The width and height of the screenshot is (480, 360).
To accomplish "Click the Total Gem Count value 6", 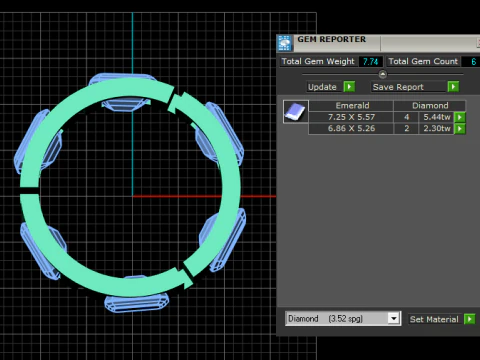I will coord(473,62).
